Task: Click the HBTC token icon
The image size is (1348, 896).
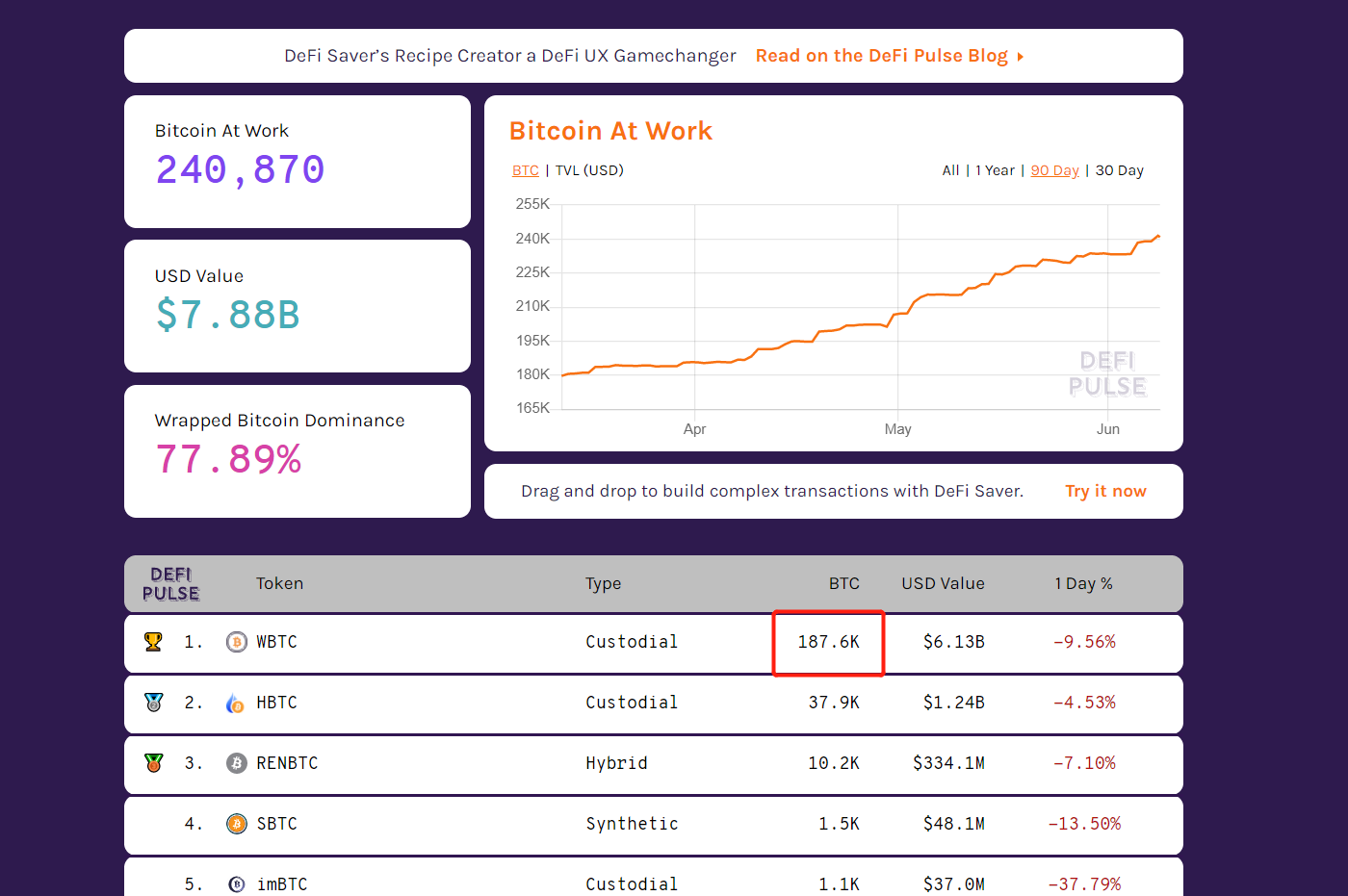Action: [236, 704]
